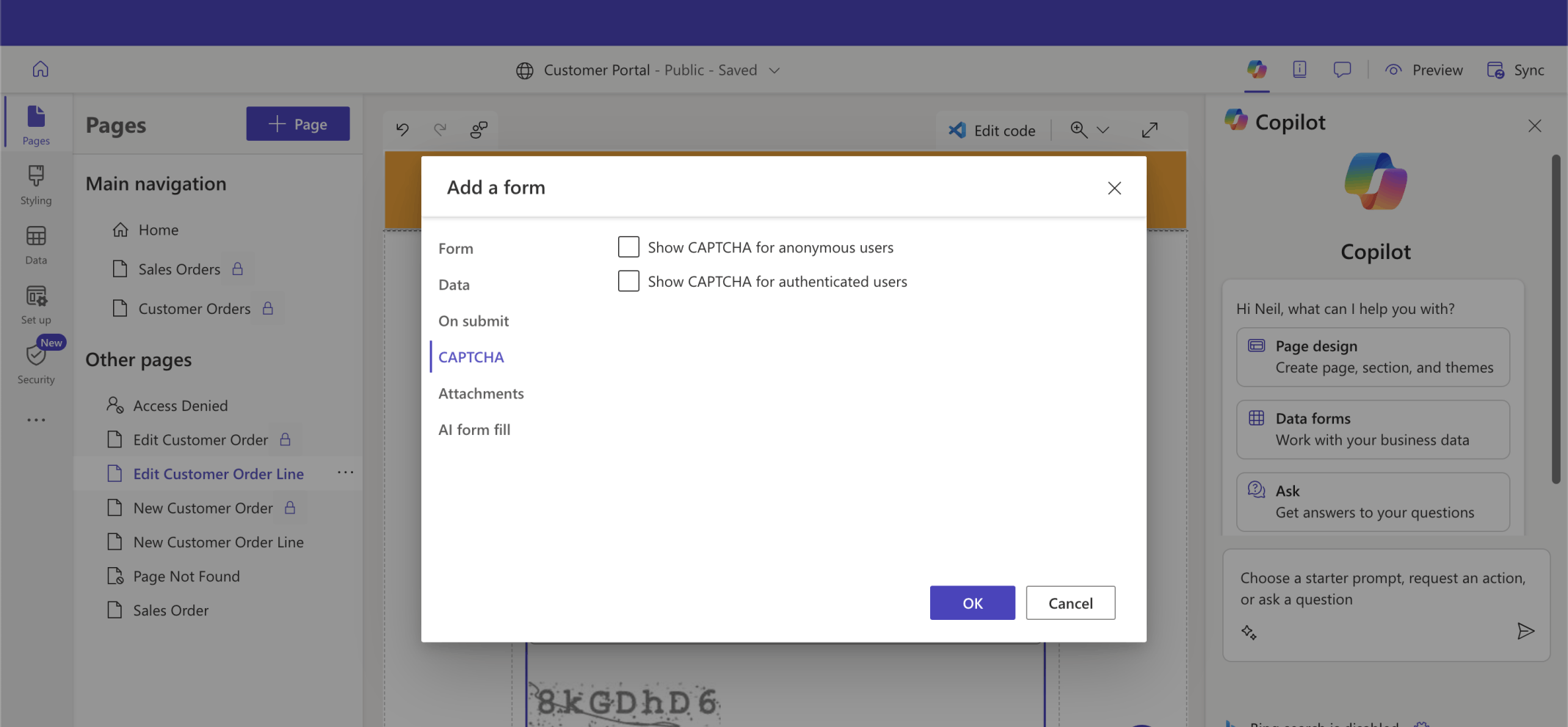Expand canvas to full screen

[x=1150, y=130]
